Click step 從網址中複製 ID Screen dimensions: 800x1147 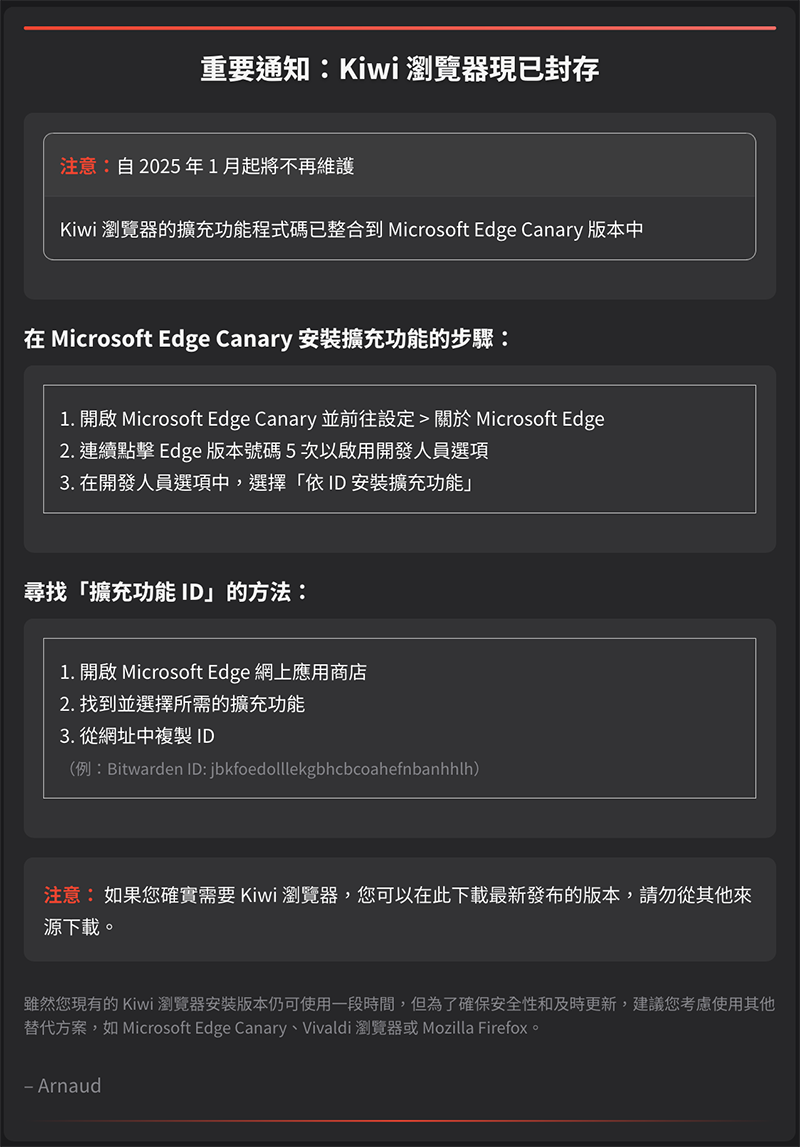[137, 736]
